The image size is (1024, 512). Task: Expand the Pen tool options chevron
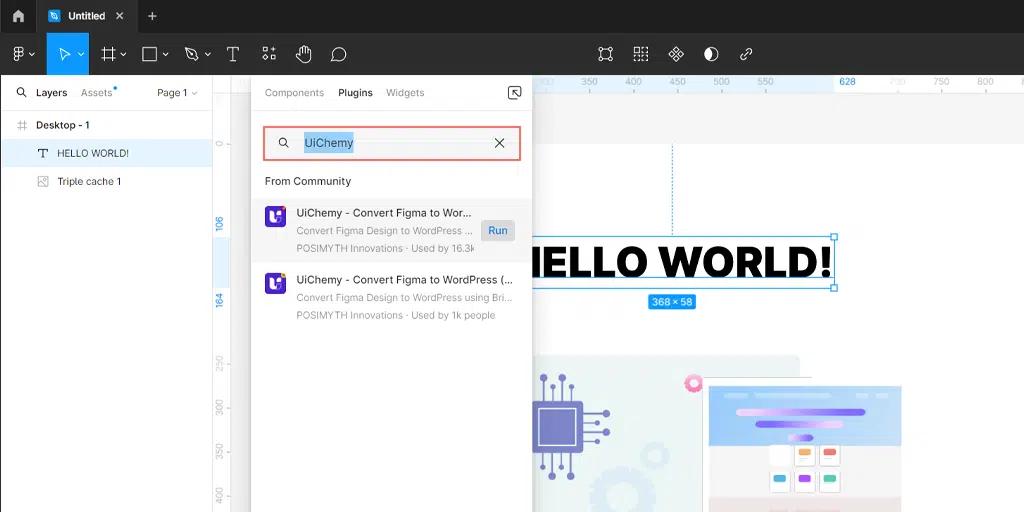pos(208,54)
